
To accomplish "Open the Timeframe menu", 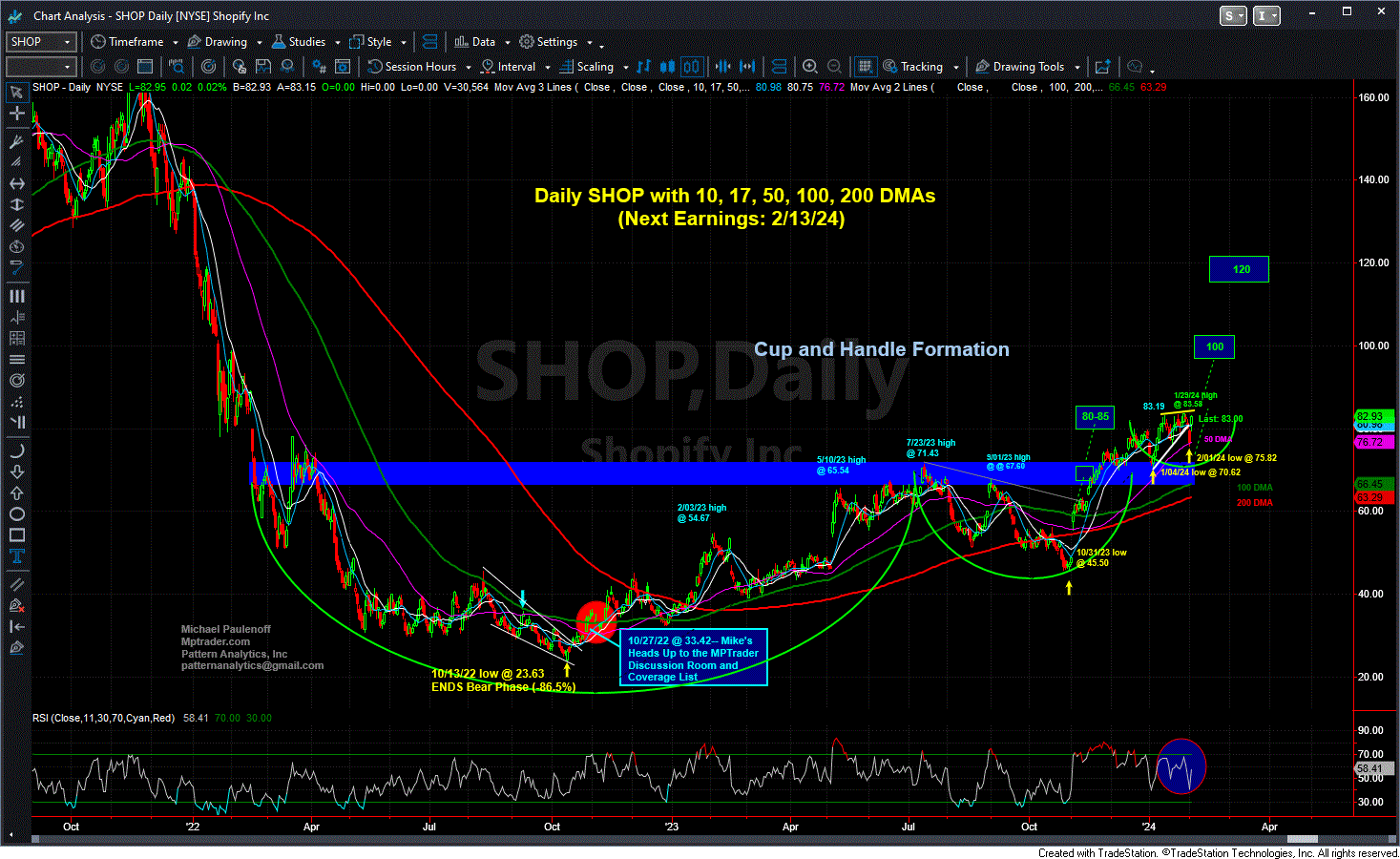I will pyautogui.click(x=128, y=42).
